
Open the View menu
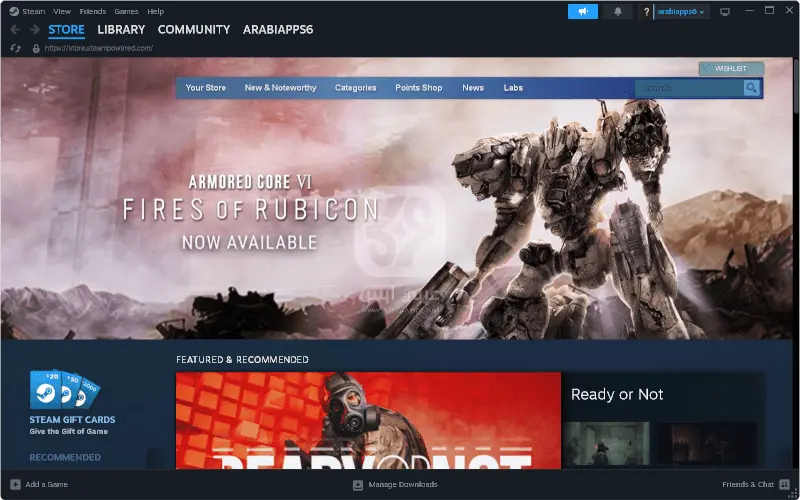[x=62, y=11]
